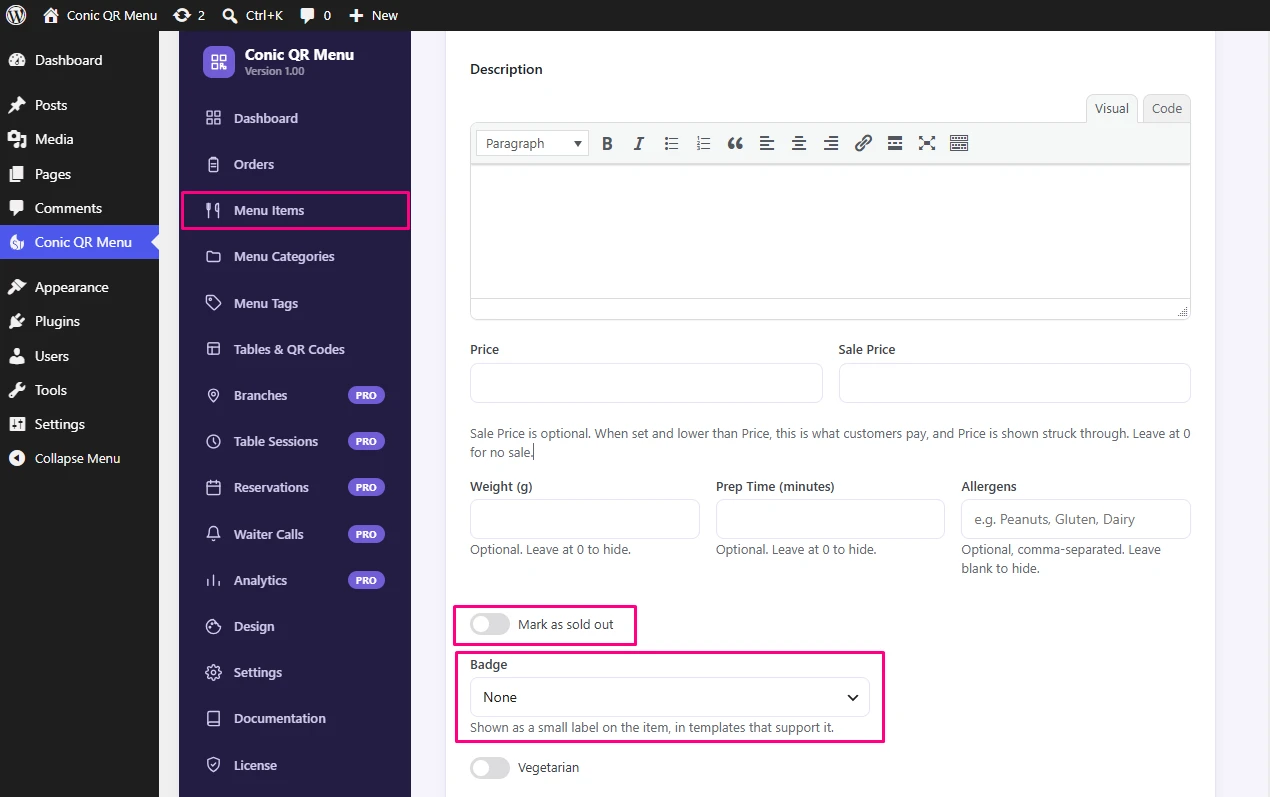Open the Conic QR Menu site home link
This screenshot has height=797, width=1270.
point(100,15)
